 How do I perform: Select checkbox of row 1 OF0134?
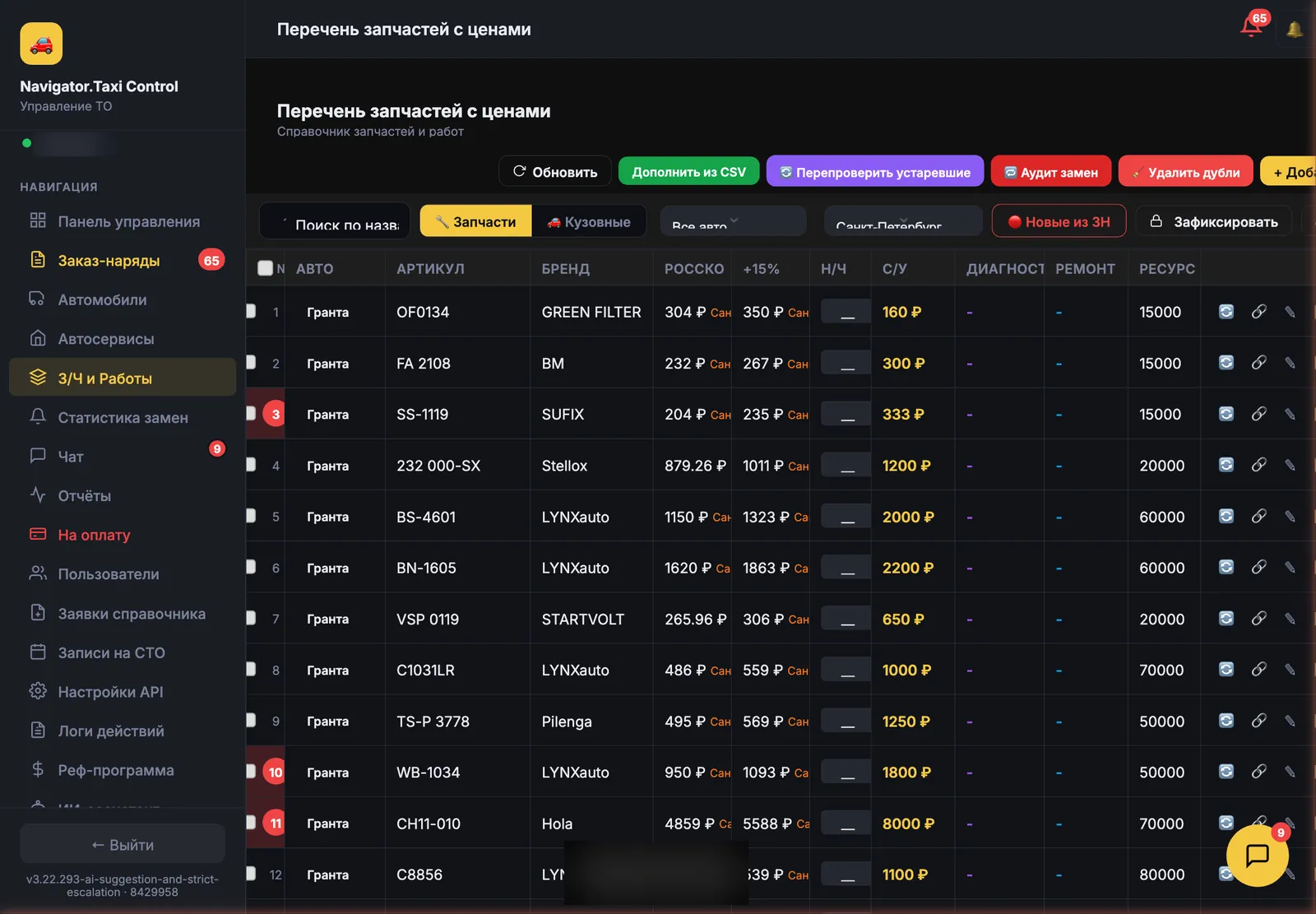(x=252, y=311)
